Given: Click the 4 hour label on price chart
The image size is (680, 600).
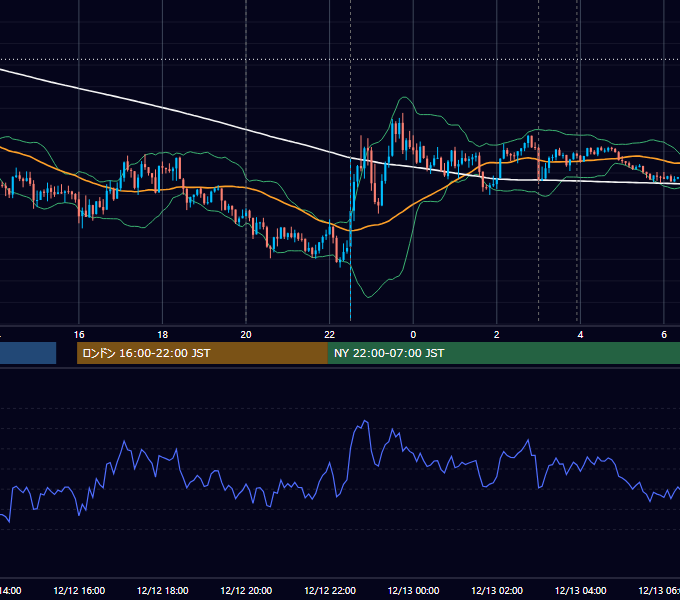Looking at the screenshot, I should point(580,335).
